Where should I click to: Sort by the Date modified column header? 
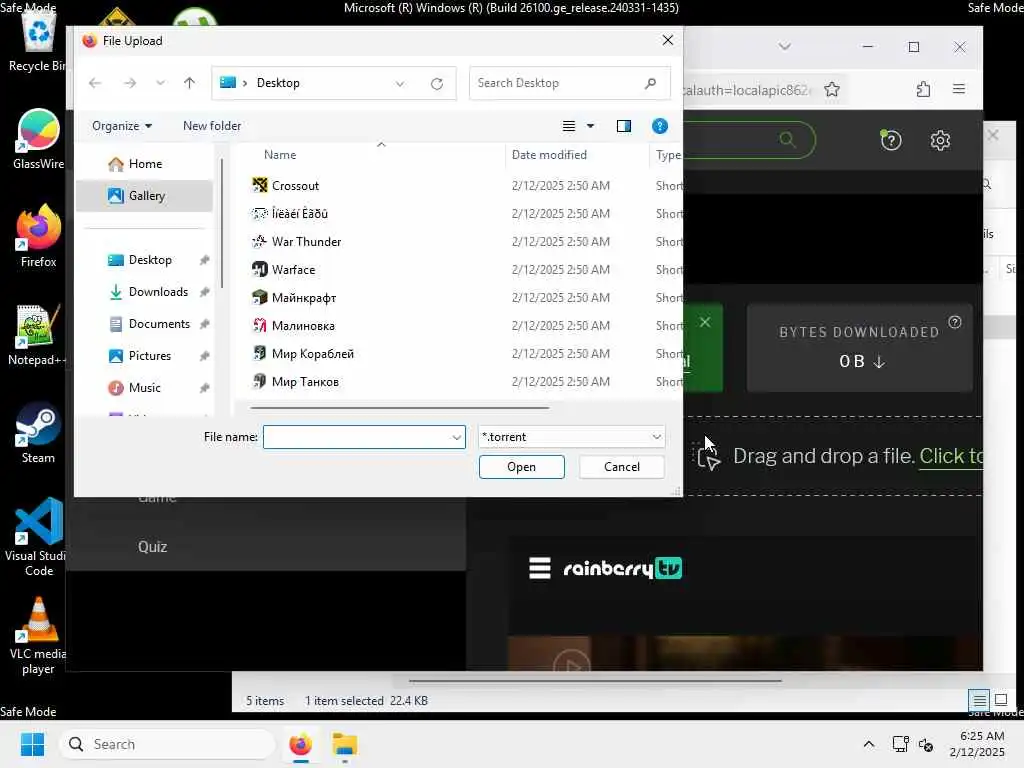point(549,155)
